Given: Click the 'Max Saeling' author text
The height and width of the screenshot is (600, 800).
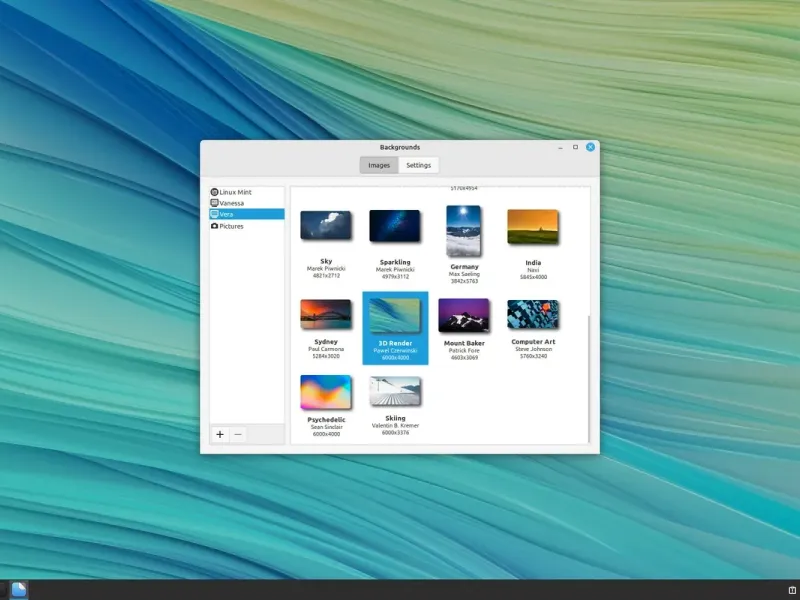Looking at the screenshot, I should coord(464,274).
